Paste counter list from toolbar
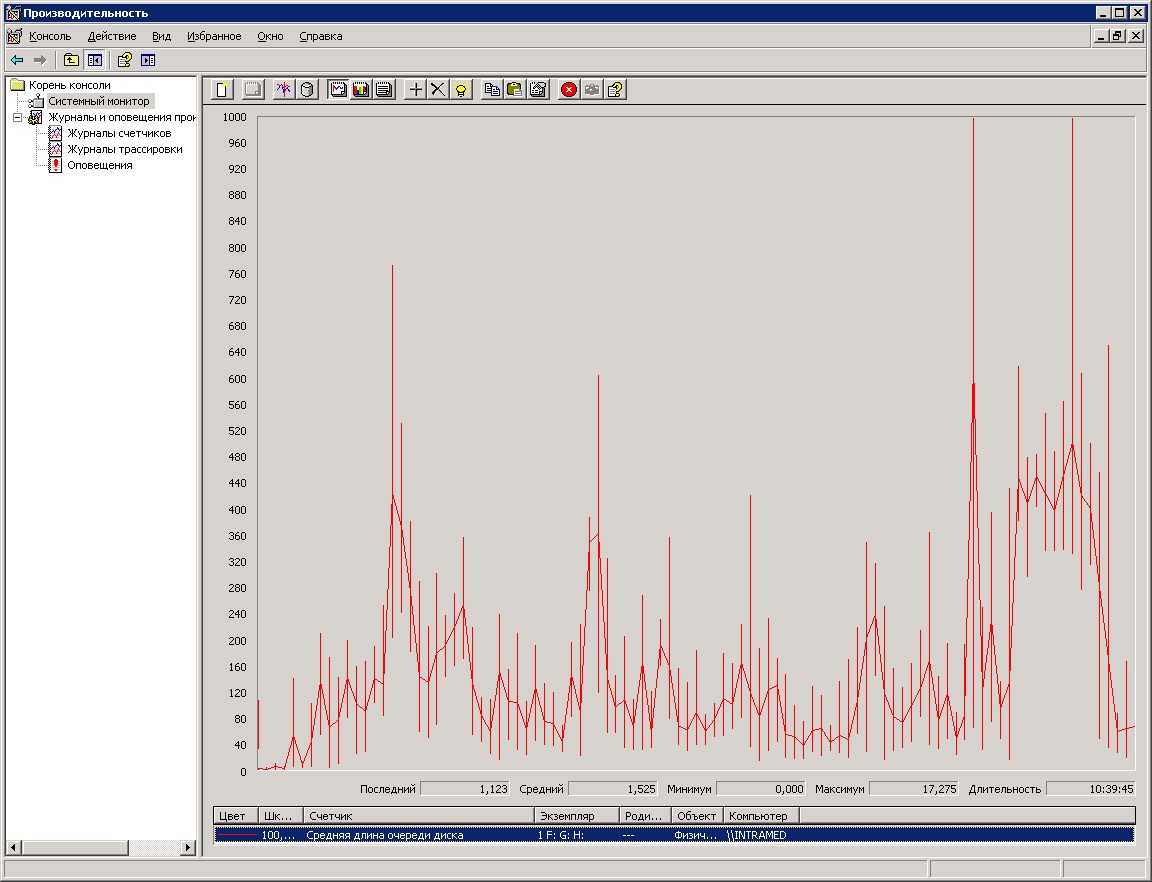The height and width of the screenshot is (882, 1152). (x=515, y=89)
